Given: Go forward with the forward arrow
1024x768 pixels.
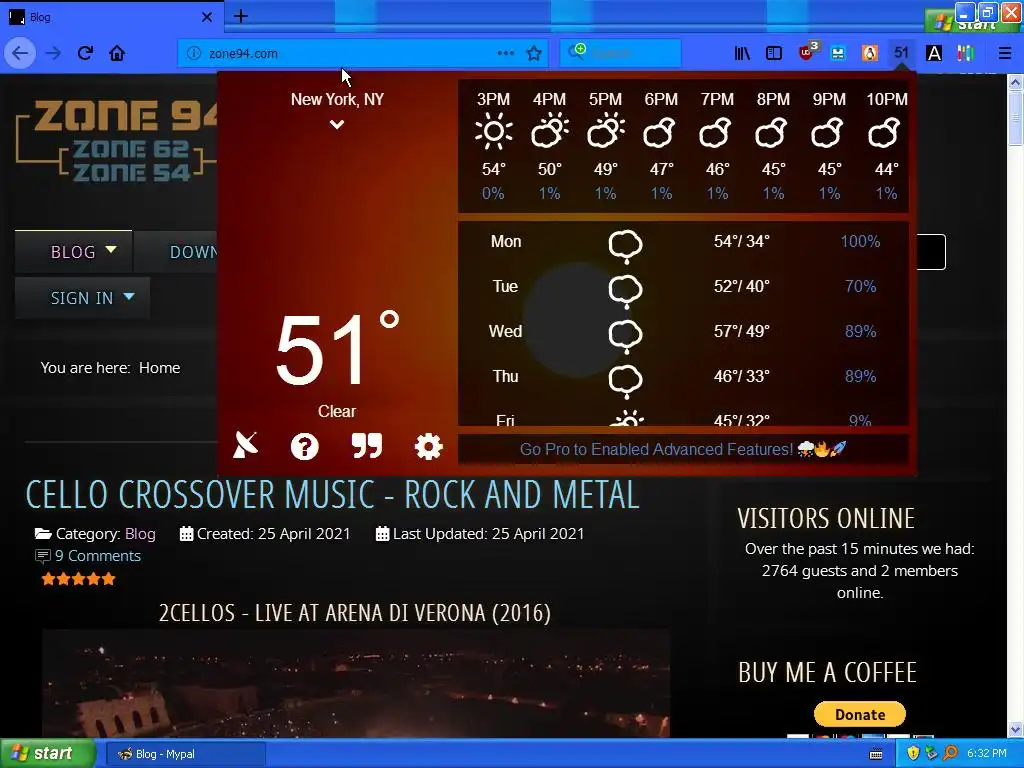Looking at the screenshot, I should [x=53, y=54].
